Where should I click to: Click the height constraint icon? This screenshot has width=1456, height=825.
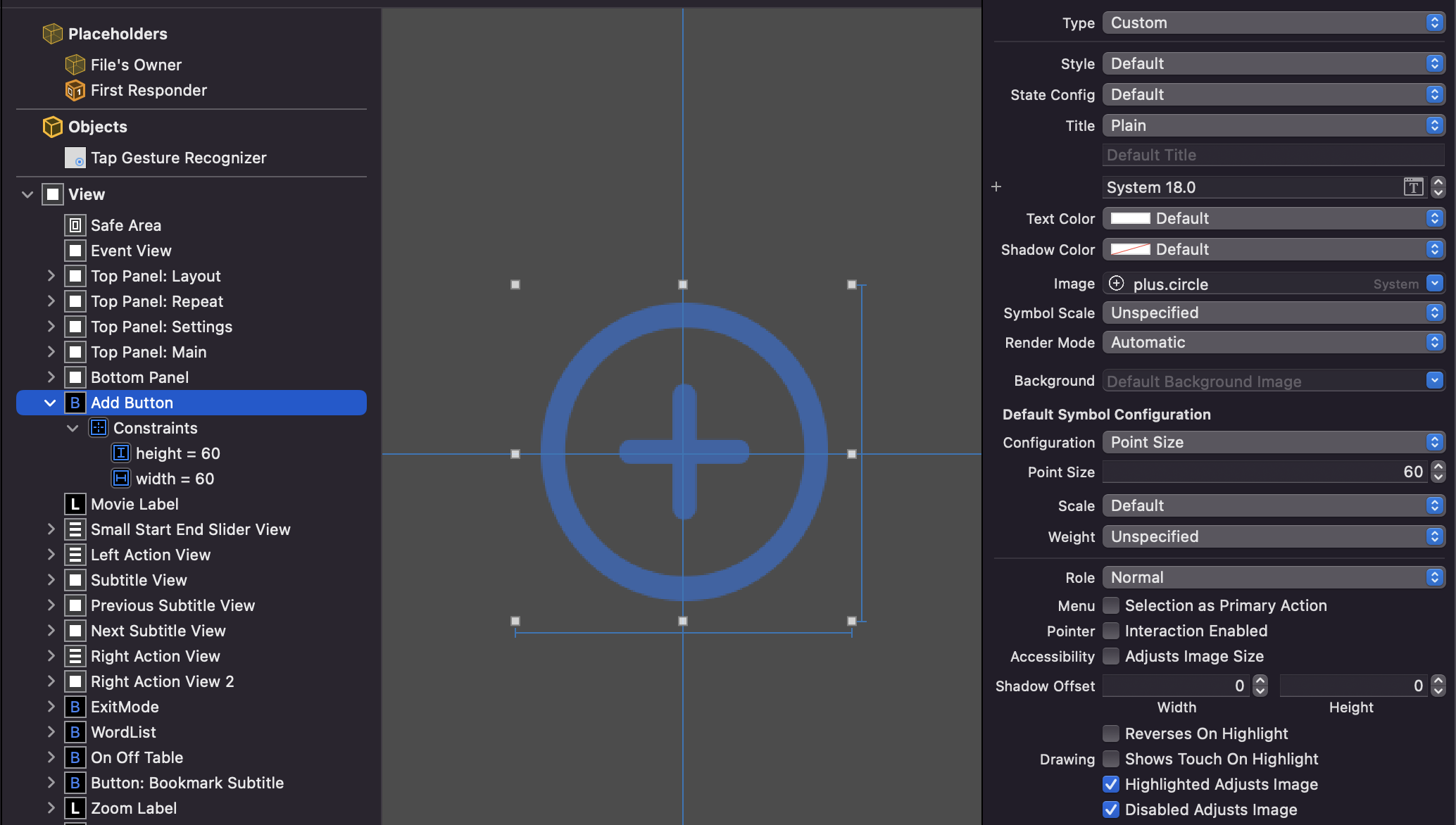pos(121,453)
